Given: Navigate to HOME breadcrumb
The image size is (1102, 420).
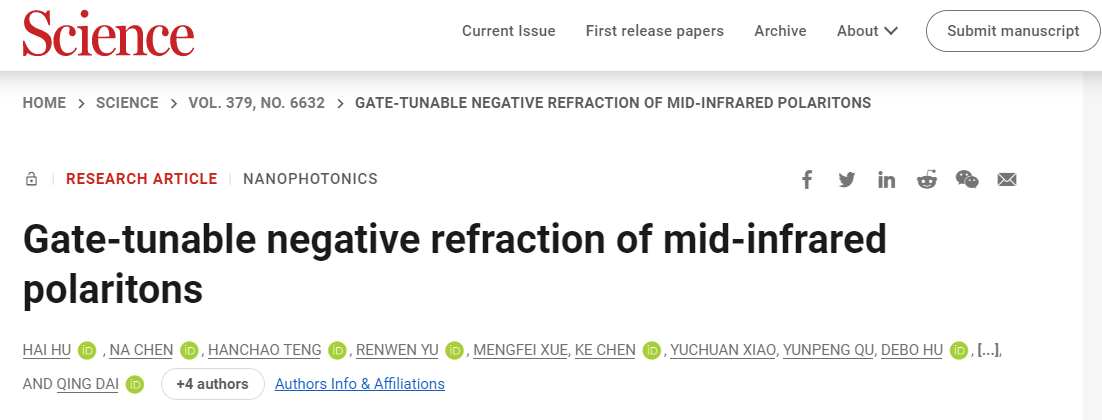Looking at the screenshot, I should pyautogui.click(x=44, y=103).
